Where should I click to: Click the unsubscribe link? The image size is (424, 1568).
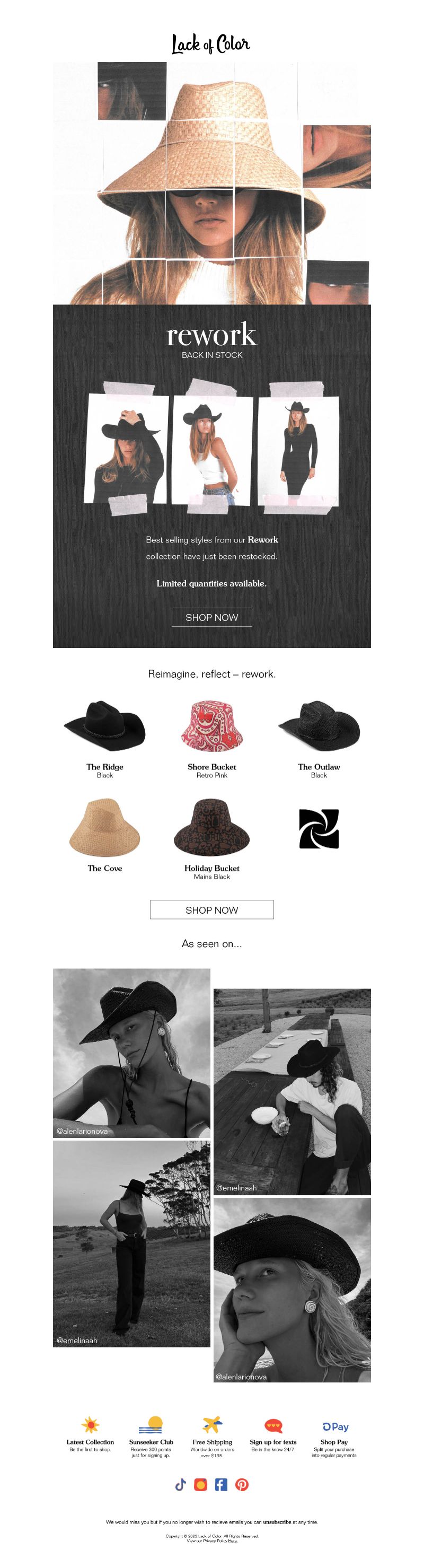(x=277, y=1522)
